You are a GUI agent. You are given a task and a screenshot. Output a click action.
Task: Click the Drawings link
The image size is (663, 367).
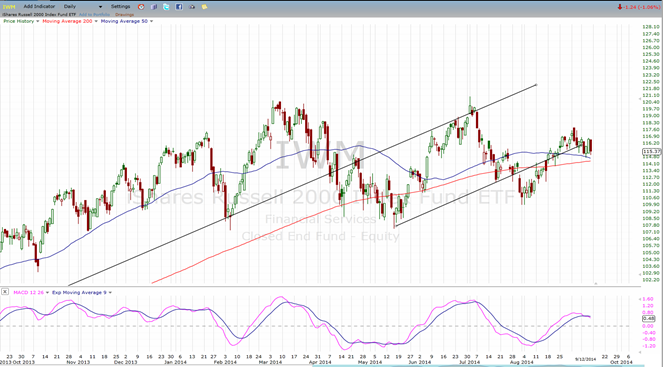(x=124, y=15)
